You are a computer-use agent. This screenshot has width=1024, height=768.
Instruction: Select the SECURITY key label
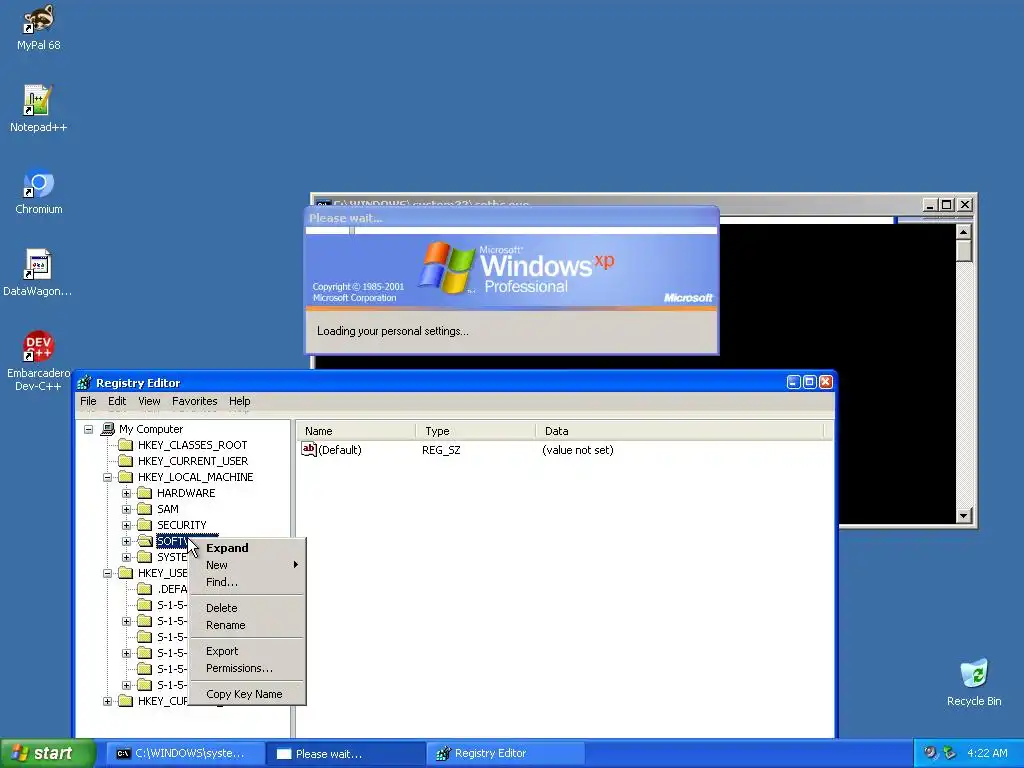pyautogui.click(x=182, y=525)
